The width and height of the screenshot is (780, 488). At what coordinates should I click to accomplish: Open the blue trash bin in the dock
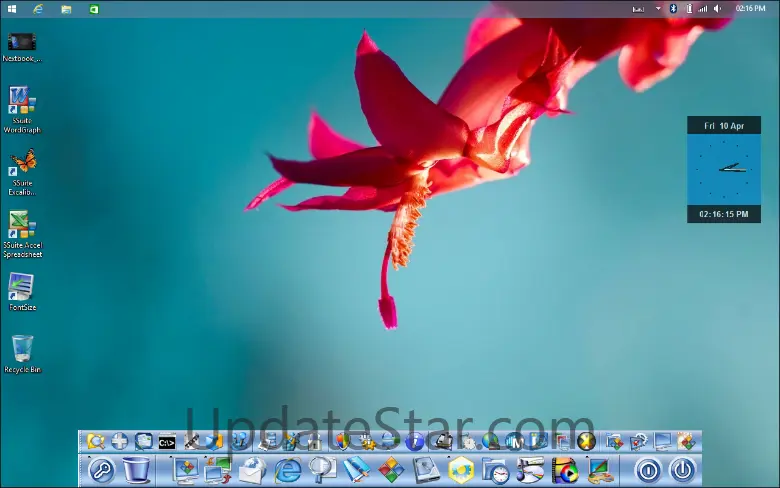[x=136, y=470]
